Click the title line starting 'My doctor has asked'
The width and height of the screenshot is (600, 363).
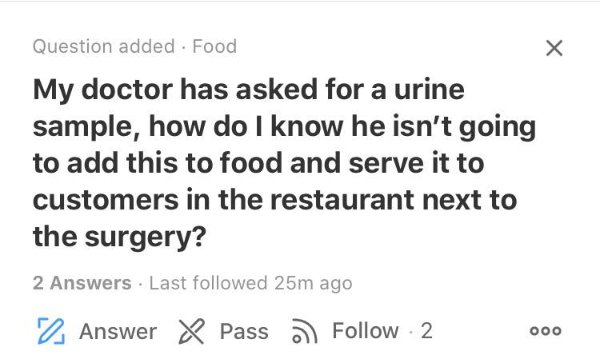(249, 90)
